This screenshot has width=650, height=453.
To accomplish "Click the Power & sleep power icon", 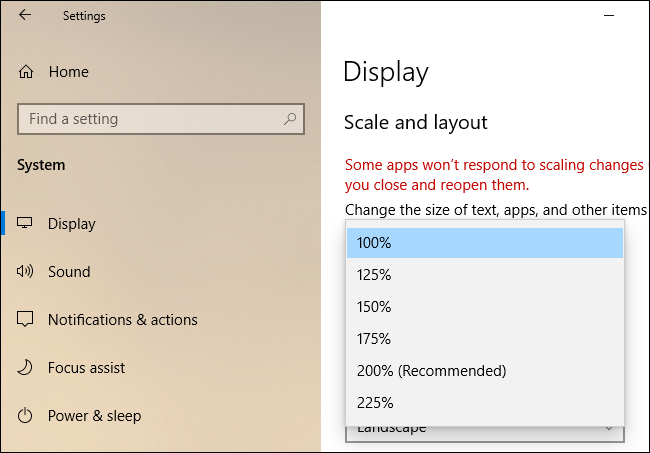I will [x=26, y=416].
